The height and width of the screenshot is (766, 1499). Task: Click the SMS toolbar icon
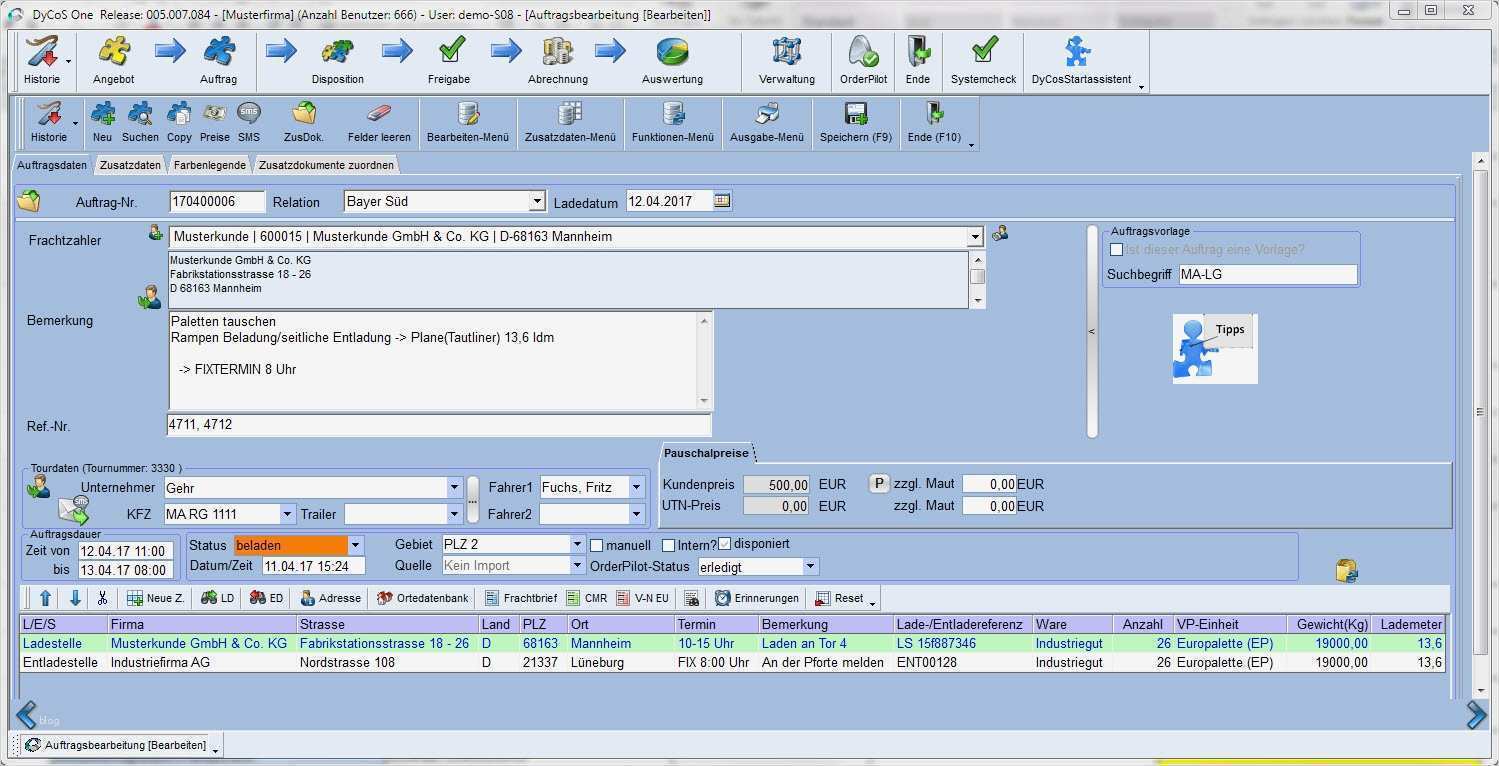[x=248, y=114]
